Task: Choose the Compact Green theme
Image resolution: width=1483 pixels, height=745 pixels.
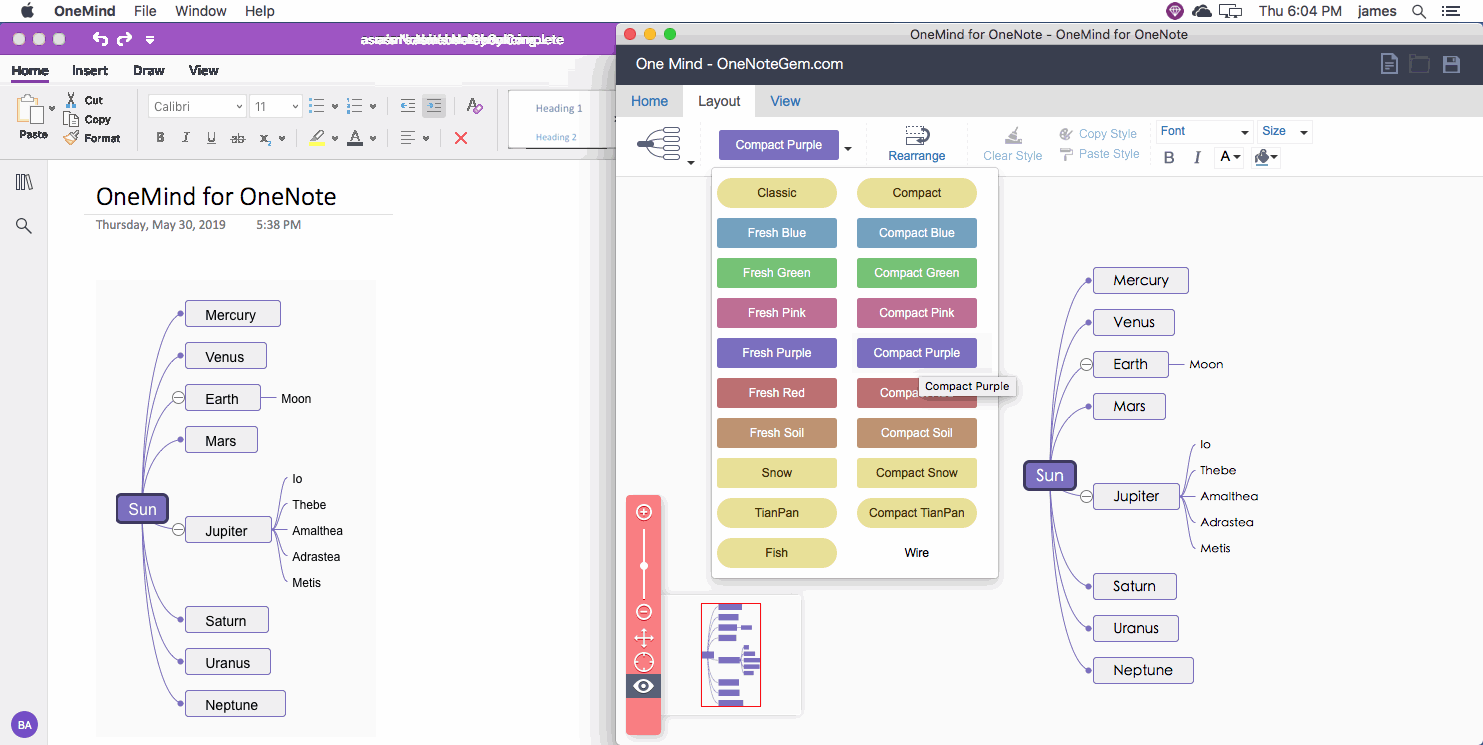Action: tap(917, 273)
